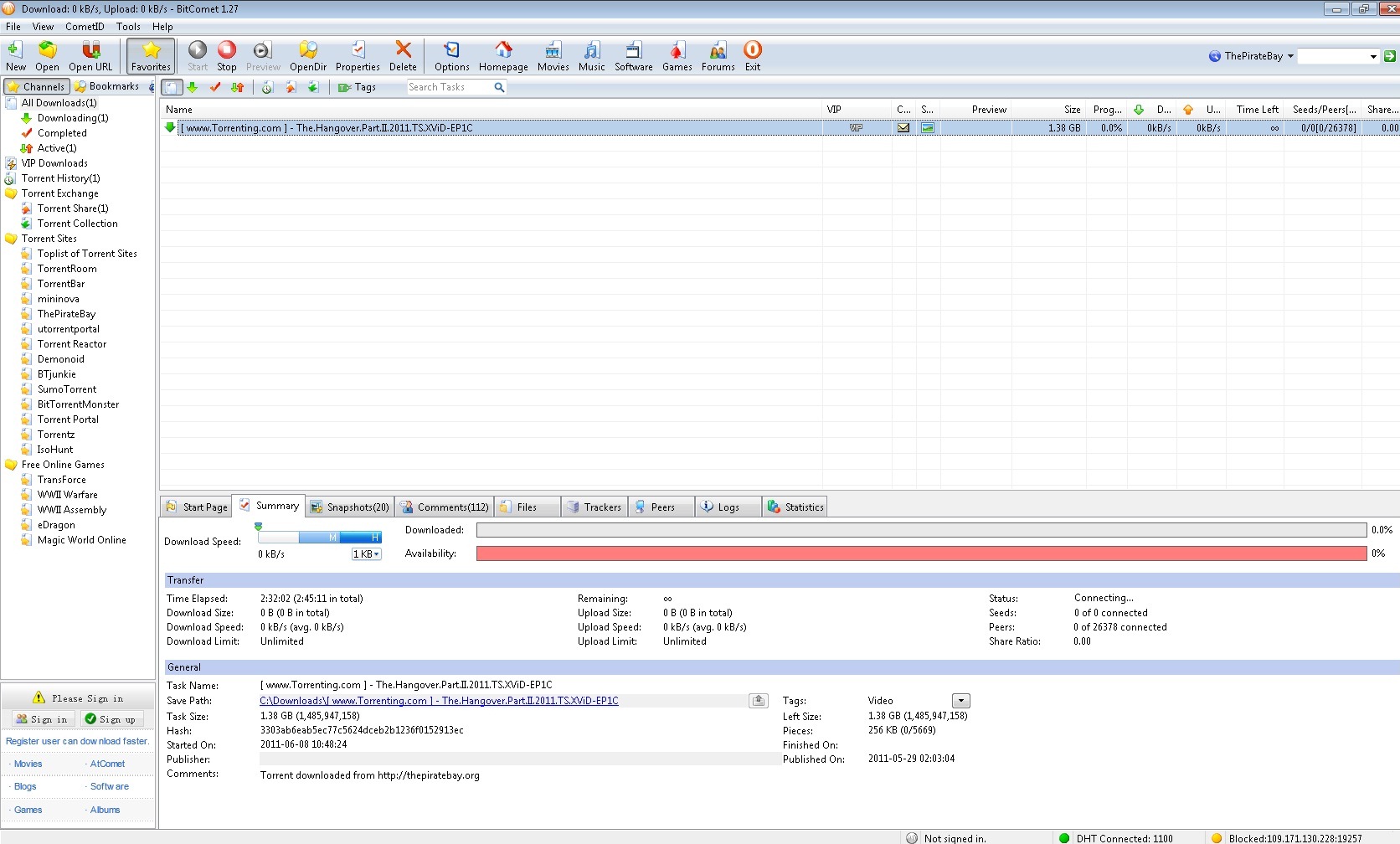
Task: Open the Save Path folder link
Action: pos(439,701)
